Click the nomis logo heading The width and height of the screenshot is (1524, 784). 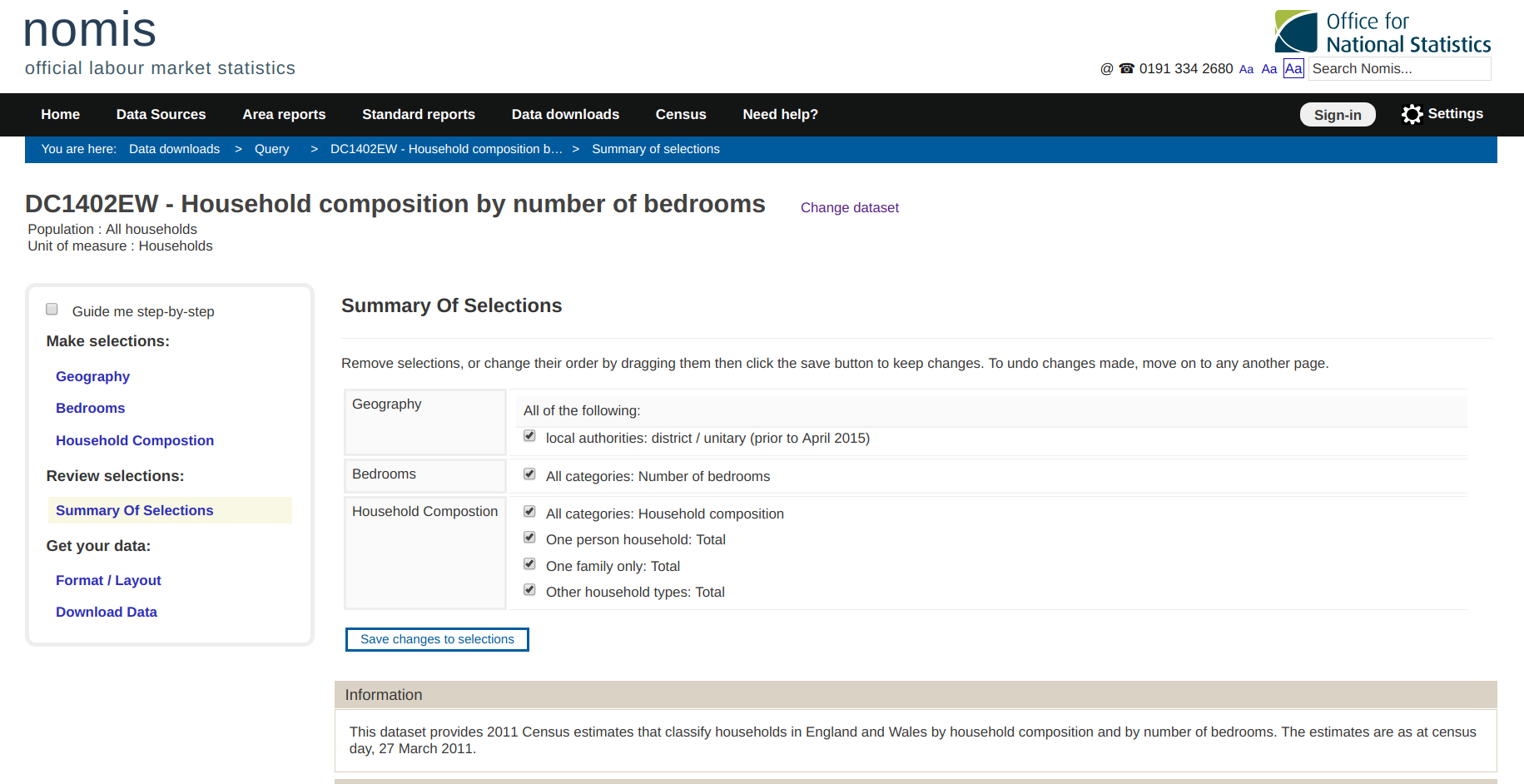[x=90, y=31]
